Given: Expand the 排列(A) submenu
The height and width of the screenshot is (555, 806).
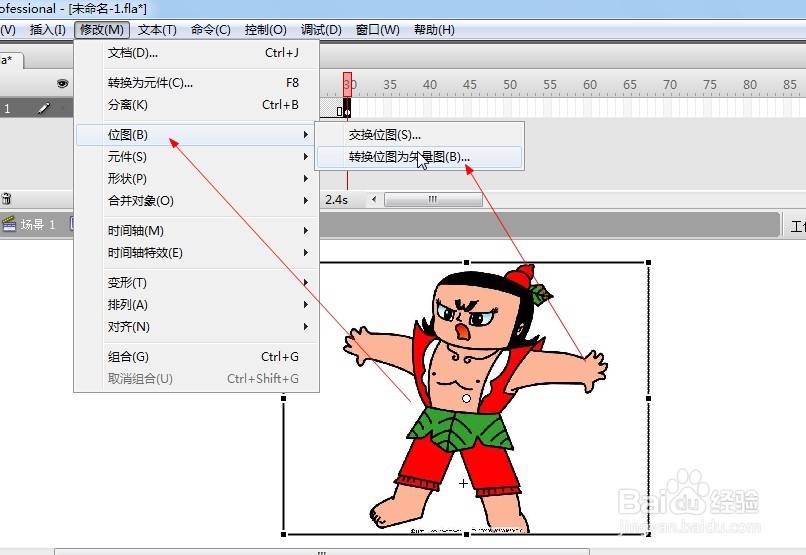Looking at the screenshot, I should pyautogui.click(x=196, y=305).
